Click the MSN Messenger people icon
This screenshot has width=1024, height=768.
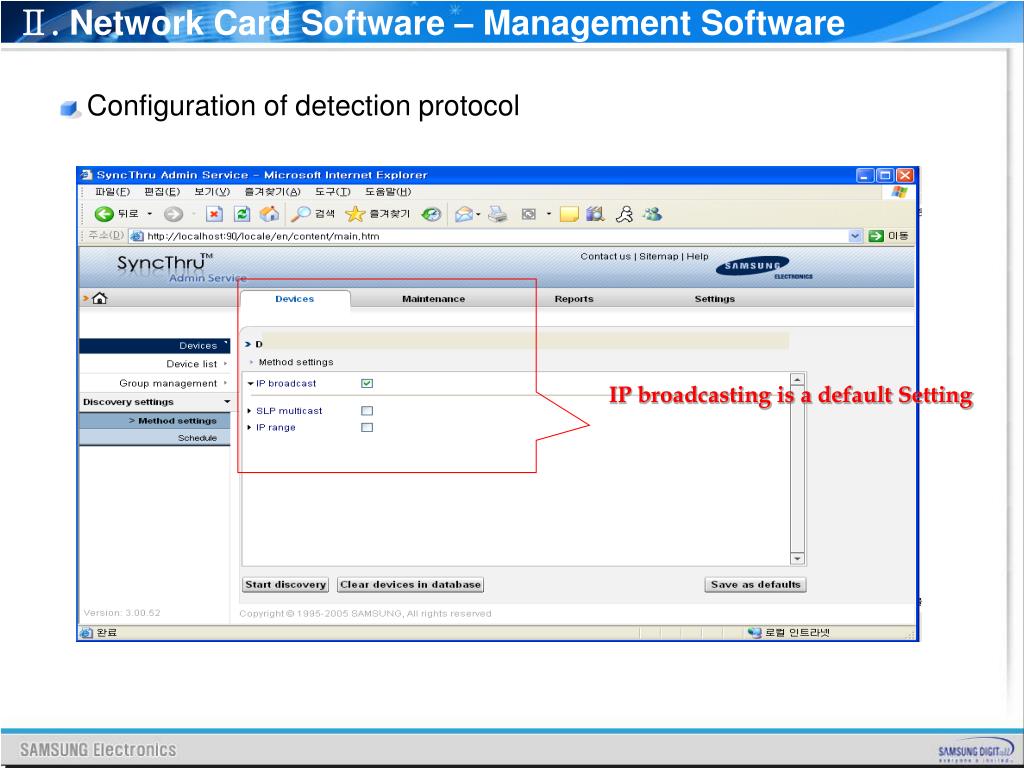pyautogui.click(x=652, y=214)
